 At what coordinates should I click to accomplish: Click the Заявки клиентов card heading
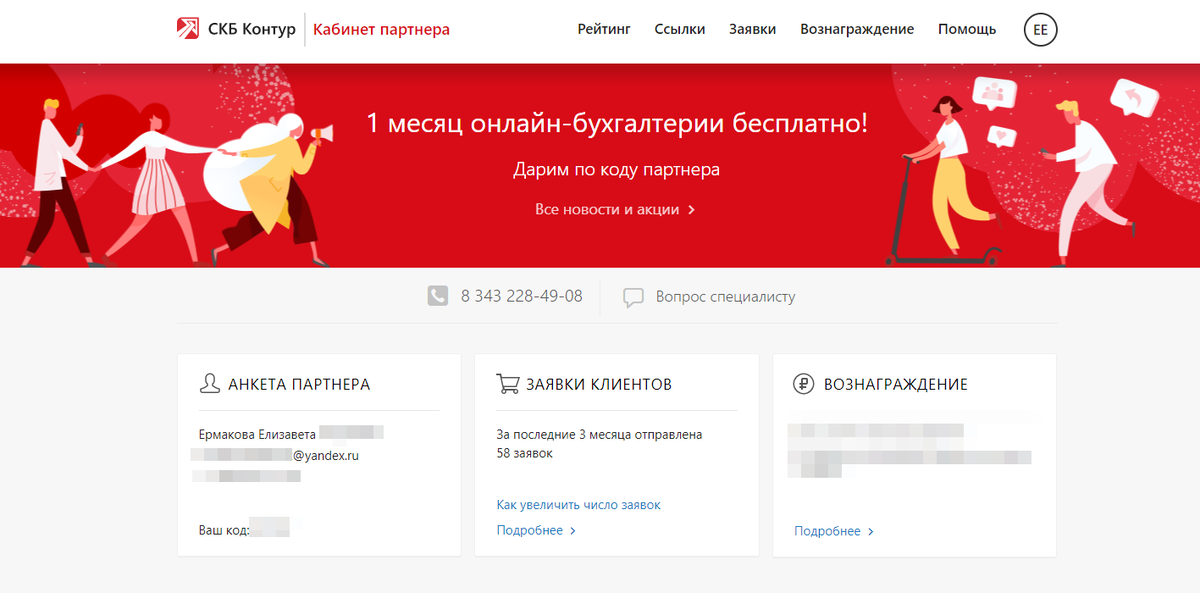[599, 384]
